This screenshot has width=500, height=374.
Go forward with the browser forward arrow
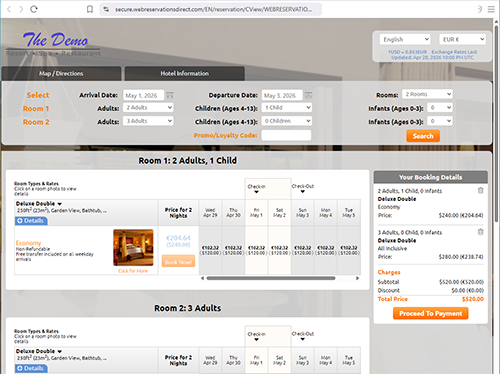[21, 9]
